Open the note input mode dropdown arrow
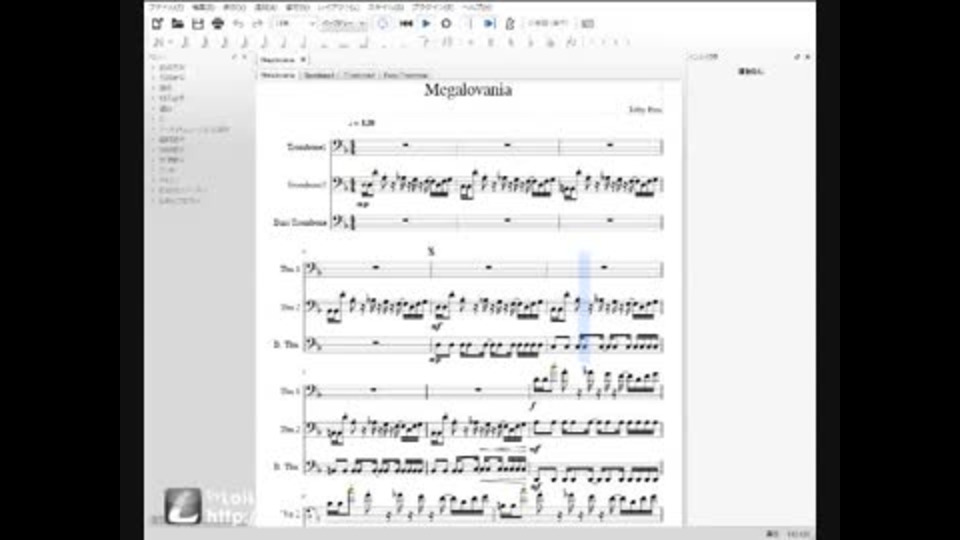960x540 pixels. pyautogui.click(x=170, y=42)
